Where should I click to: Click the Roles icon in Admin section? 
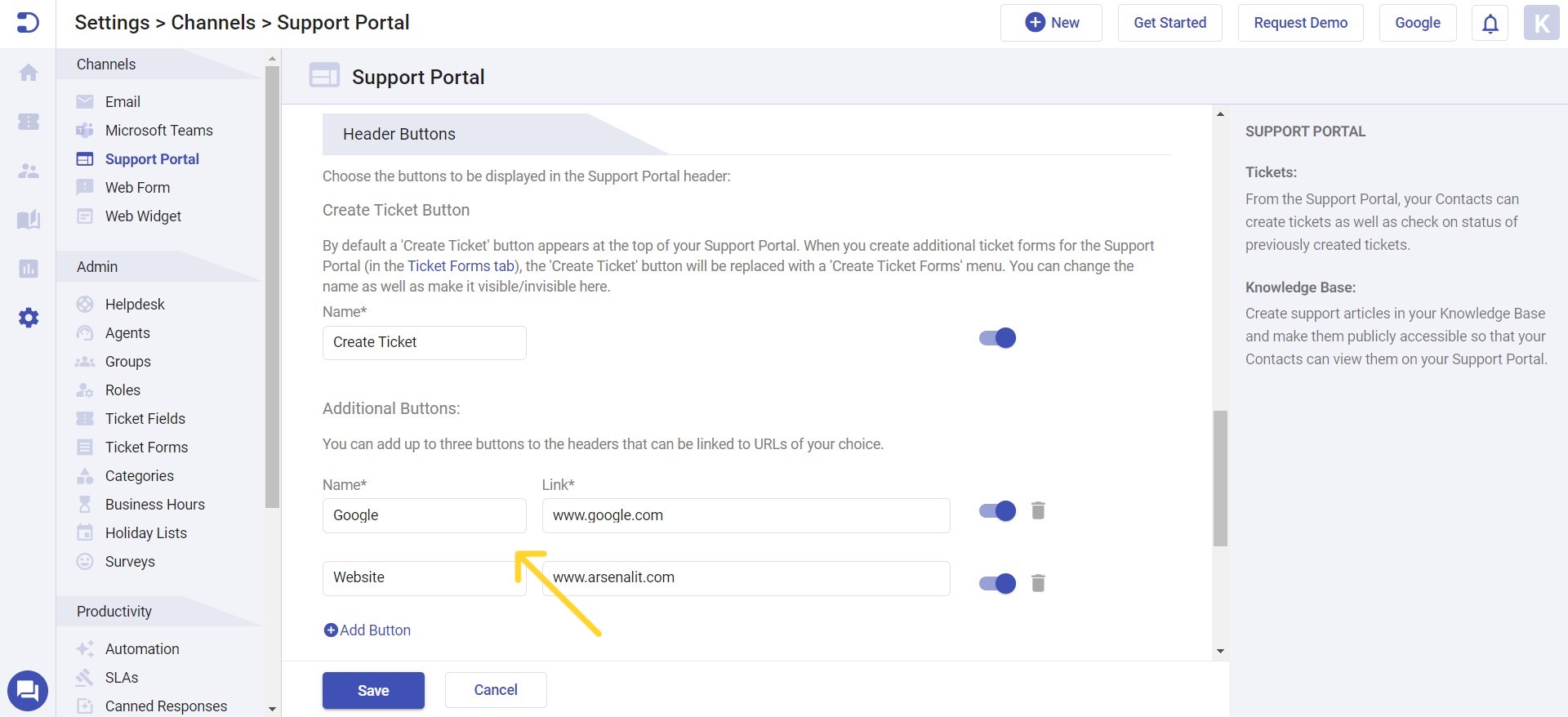(85, 390)
